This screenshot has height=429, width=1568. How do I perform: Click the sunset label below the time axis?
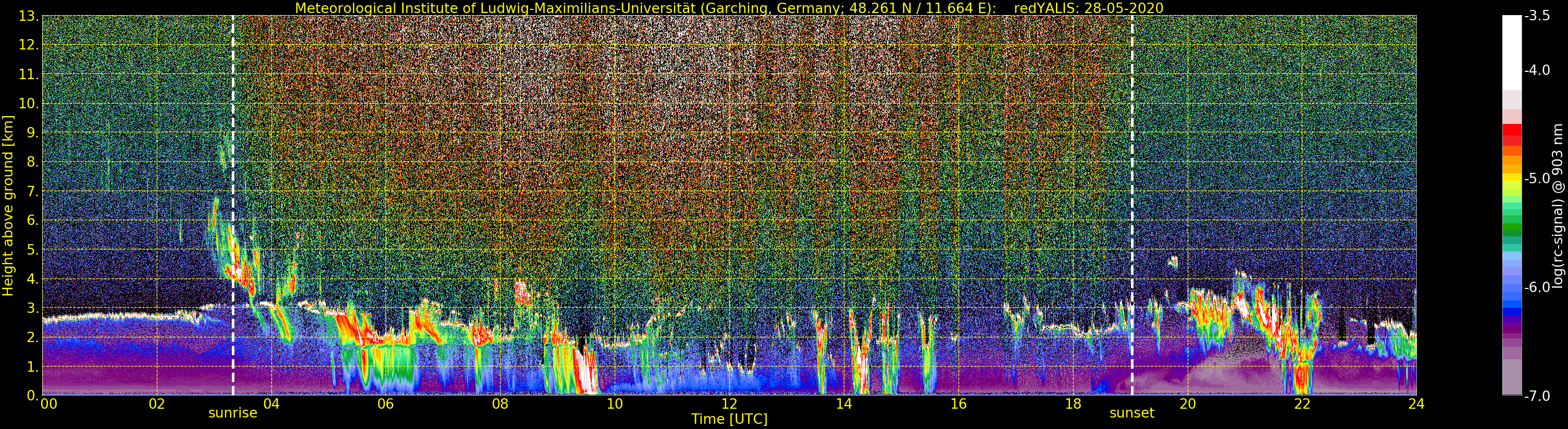tap(1131, 413)
